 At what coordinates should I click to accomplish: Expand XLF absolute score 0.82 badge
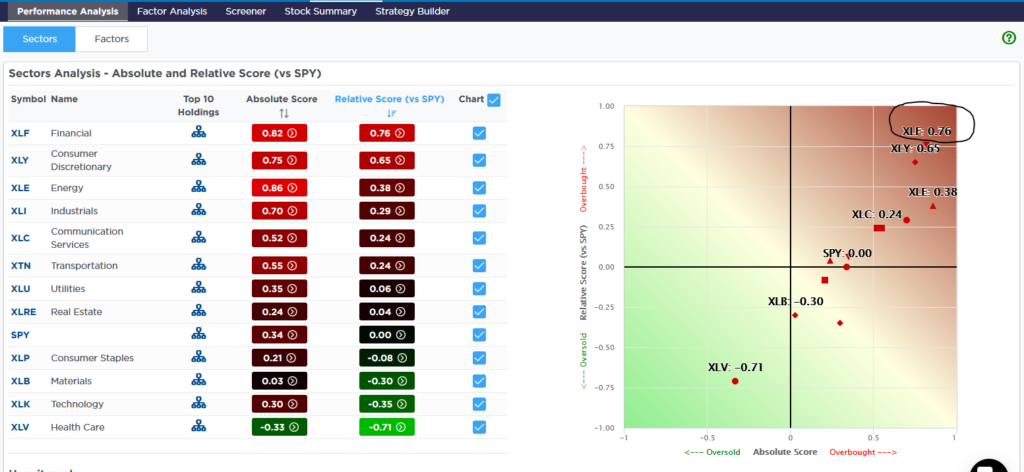click(x=280, y=133)
